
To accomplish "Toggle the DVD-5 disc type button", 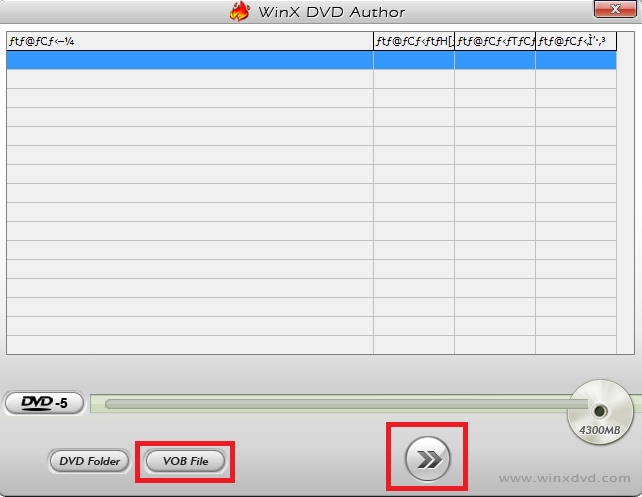I will point(44,403).
